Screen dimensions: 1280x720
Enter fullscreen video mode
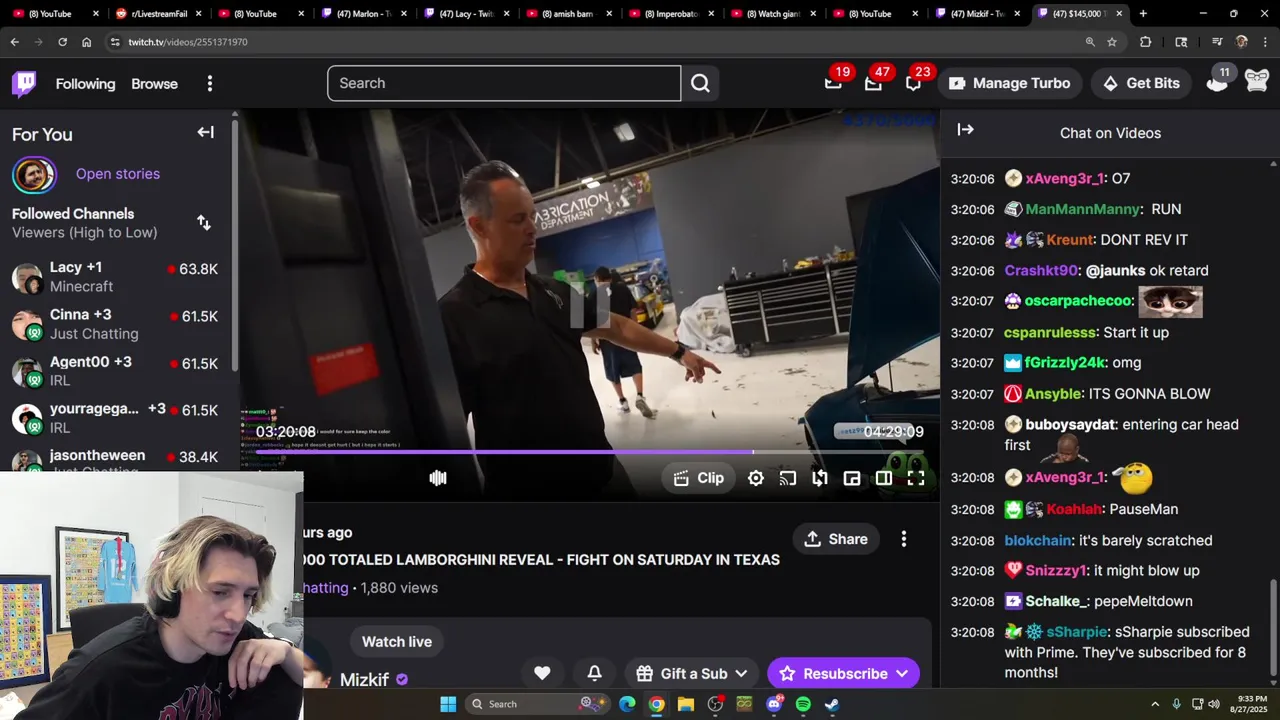point(916,478)
